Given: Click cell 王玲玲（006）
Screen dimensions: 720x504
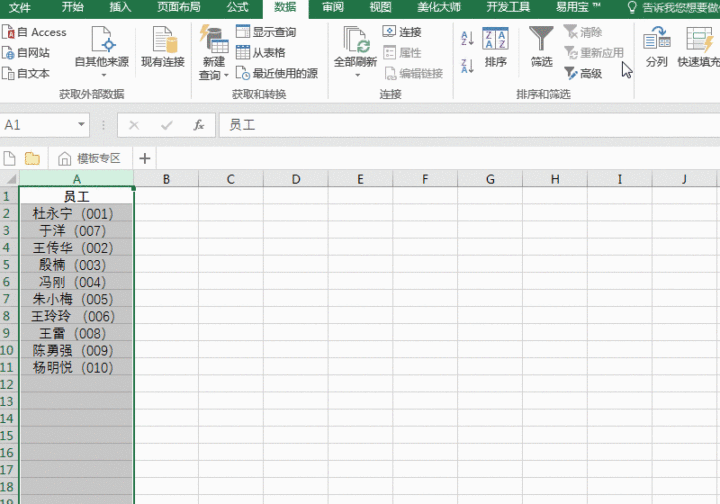Looking at the screenshot, I should tap(77, 316).
